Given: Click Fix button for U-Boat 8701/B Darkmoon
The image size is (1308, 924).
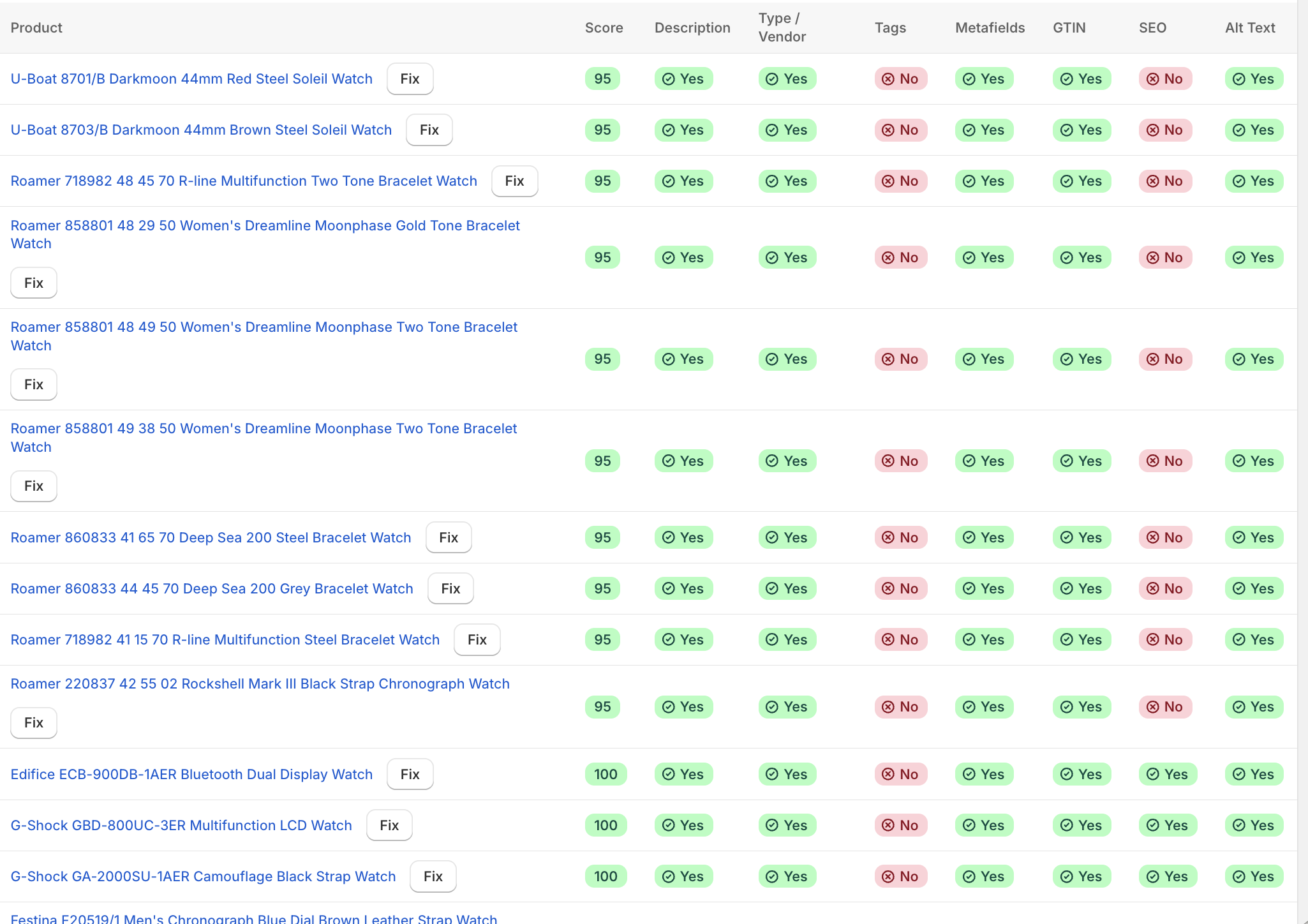Looking at the screenshot, I should tap(410, 78).
